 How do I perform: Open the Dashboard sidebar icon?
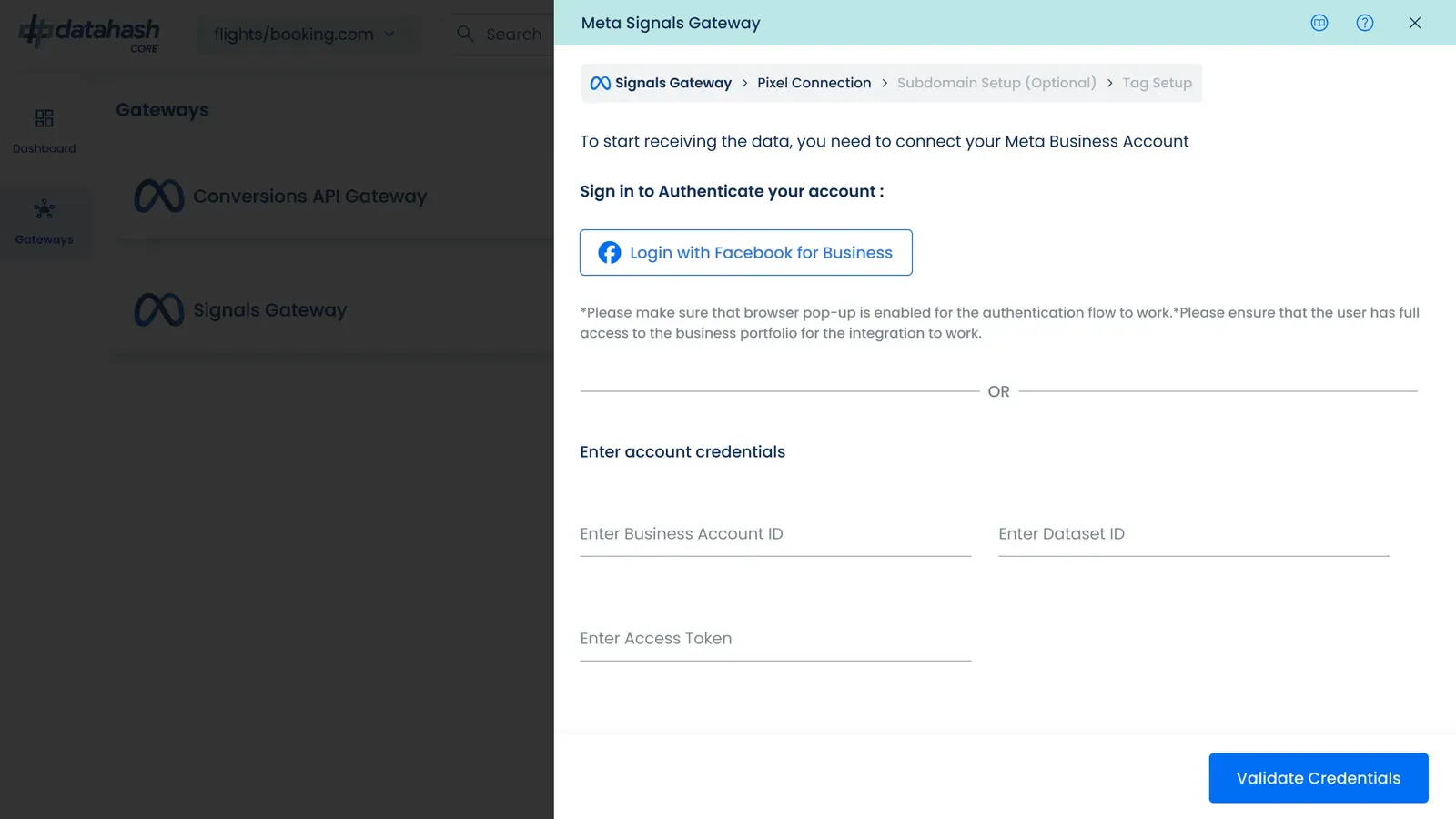[44, 118]
